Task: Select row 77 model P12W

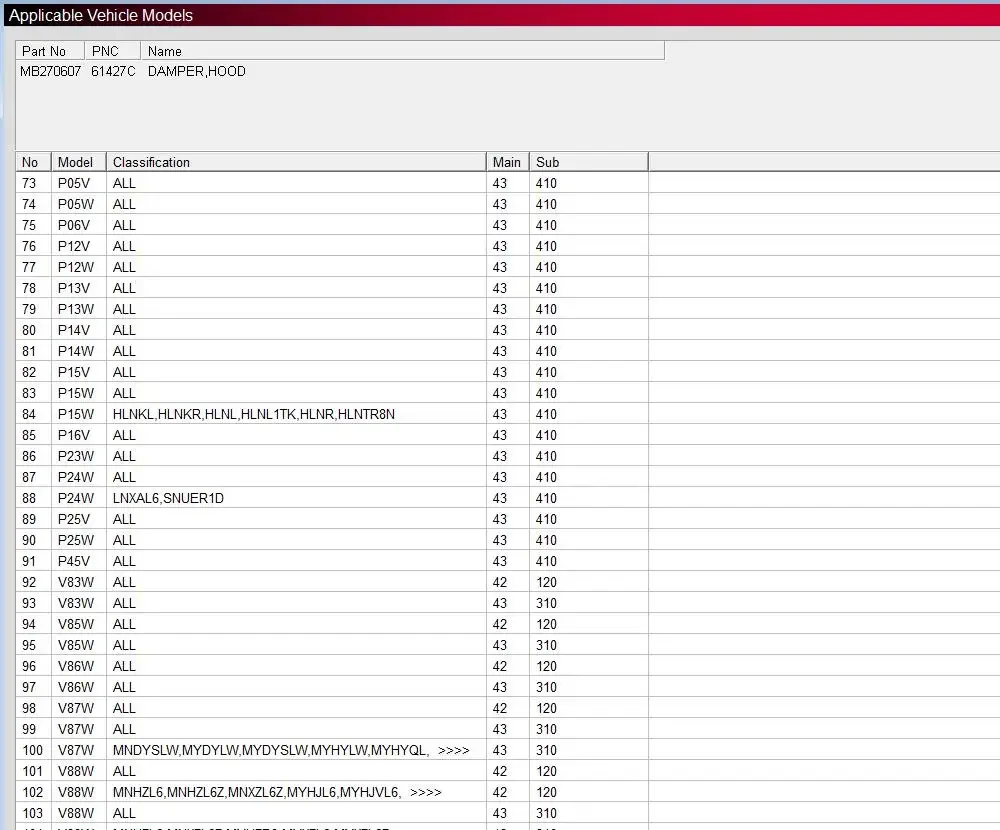Action: 76,268
